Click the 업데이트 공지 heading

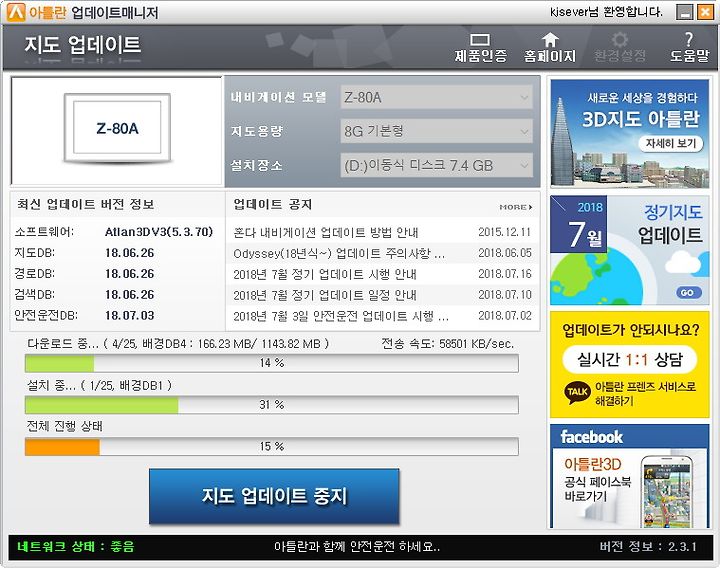coord(273,204)
